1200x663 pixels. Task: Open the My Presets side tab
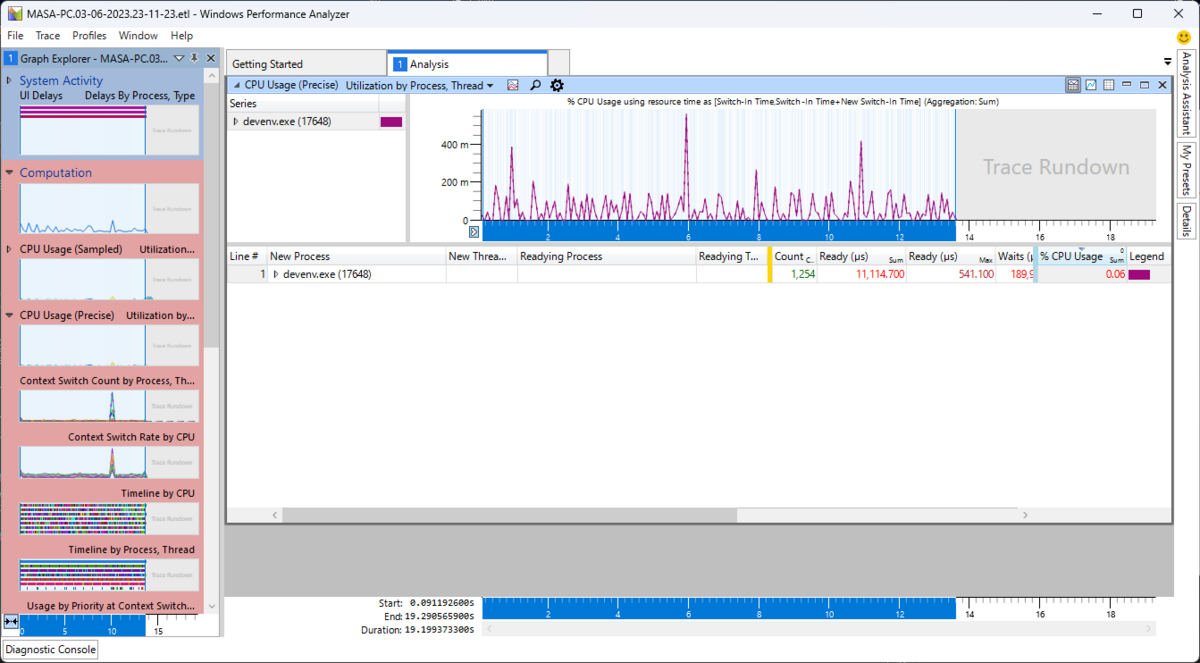[x=1186, y=170]
